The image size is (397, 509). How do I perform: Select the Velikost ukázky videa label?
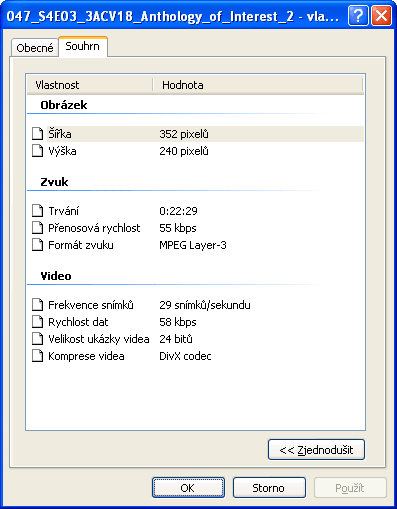click(x=99, y=339)
